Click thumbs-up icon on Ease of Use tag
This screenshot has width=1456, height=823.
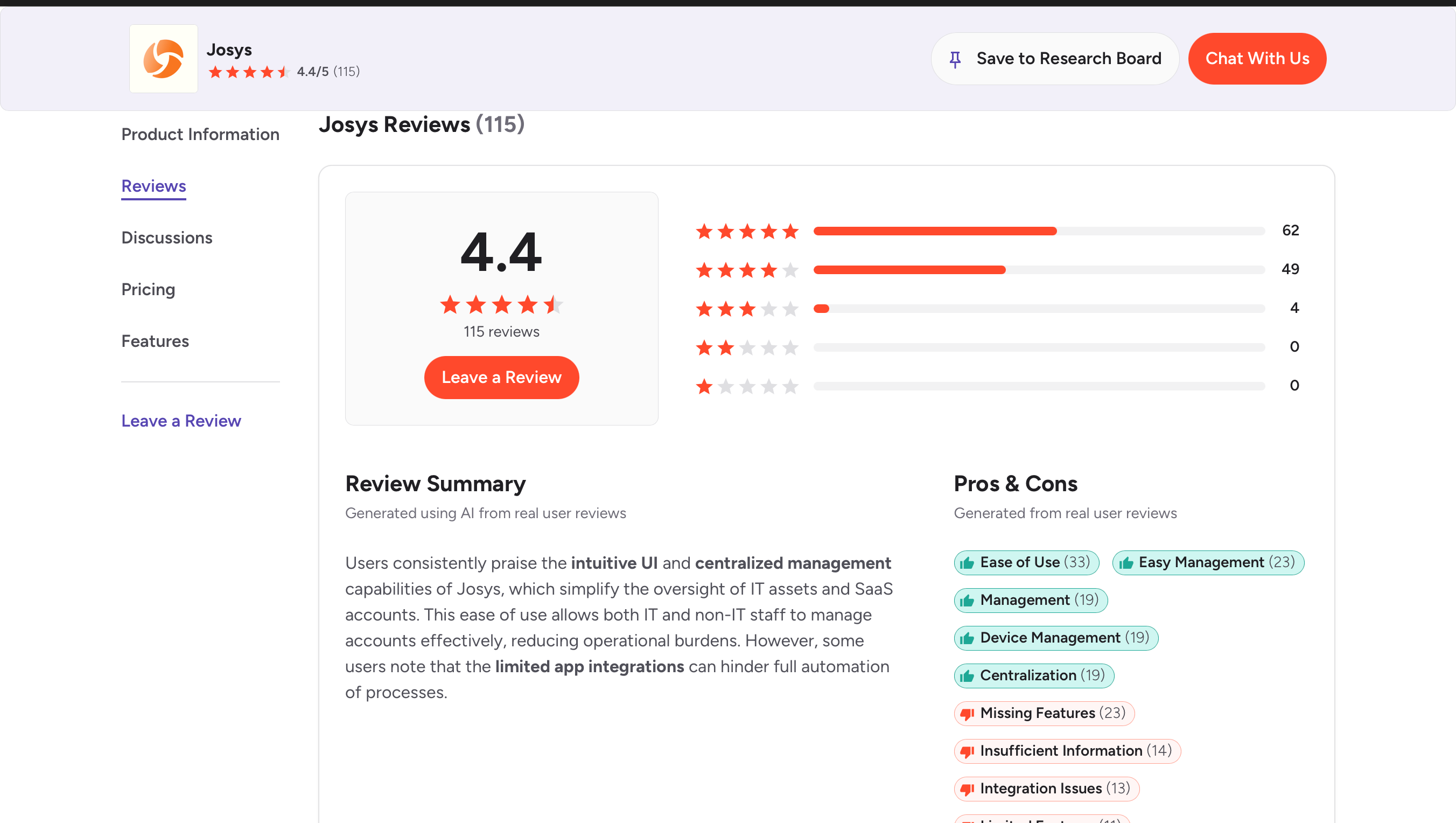click(x=967, y=563)
